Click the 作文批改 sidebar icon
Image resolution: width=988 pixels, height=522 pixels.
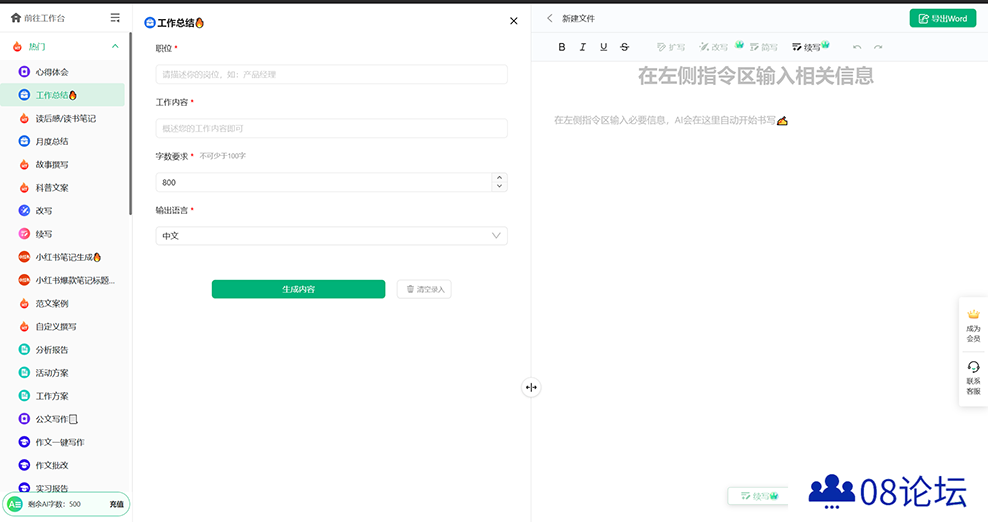tap(24, 465)
